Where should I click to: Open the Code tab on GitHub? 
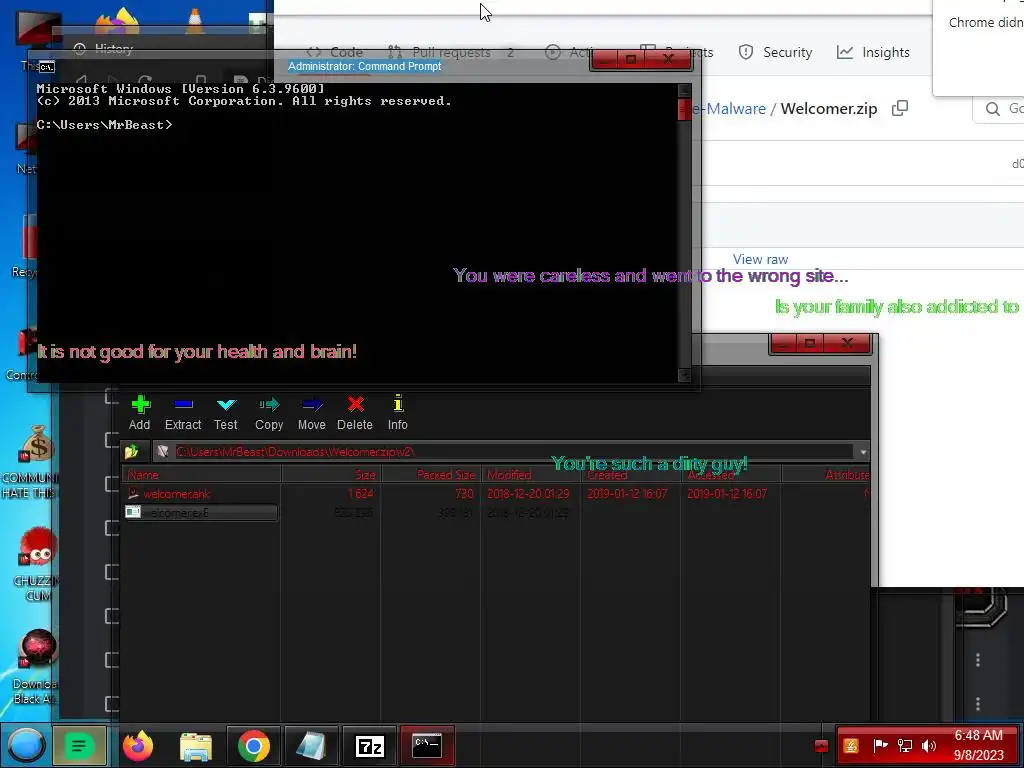click(x=335, y=52)
